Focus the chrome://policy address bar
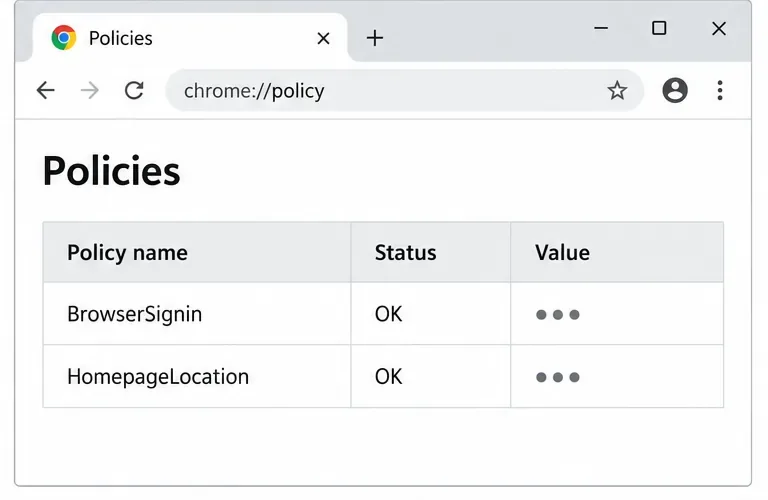The image size is (768, 500). click(404, 91)
